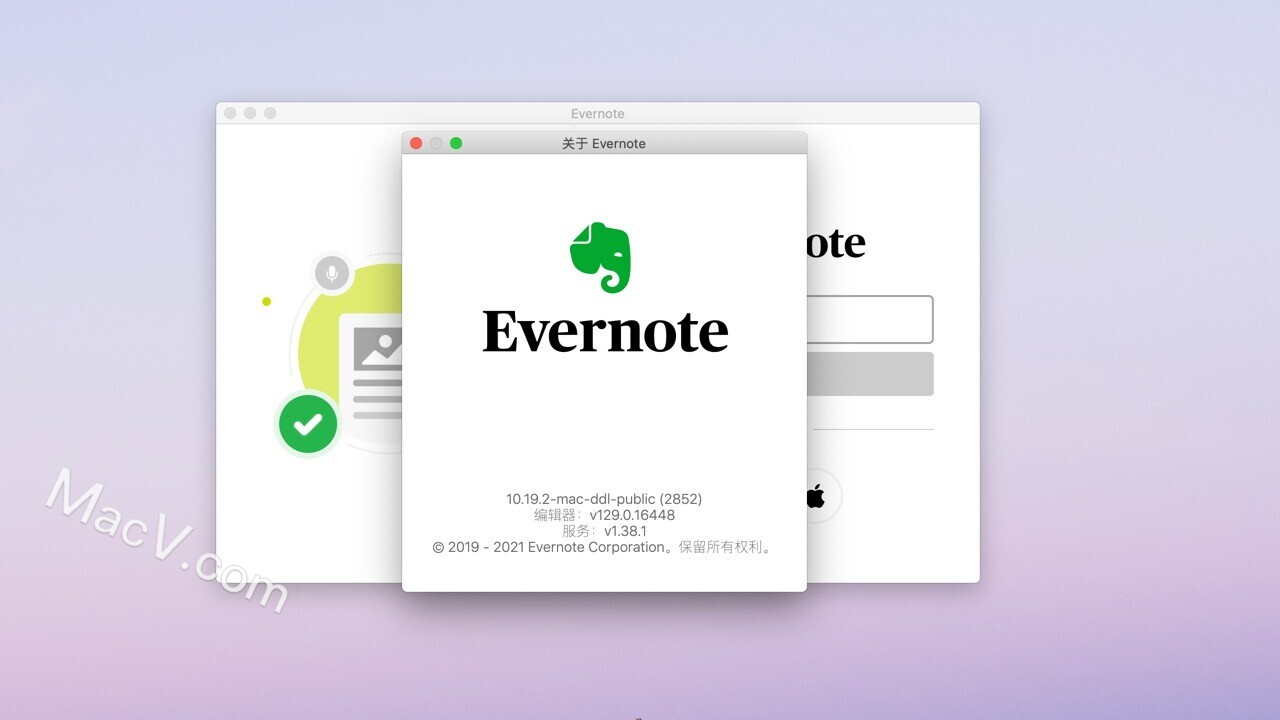1280x720 pixels.
Task: Click the version 10.19.2-mac-ddl-public text
Action: pyautogui.click(x=604, y=499)
